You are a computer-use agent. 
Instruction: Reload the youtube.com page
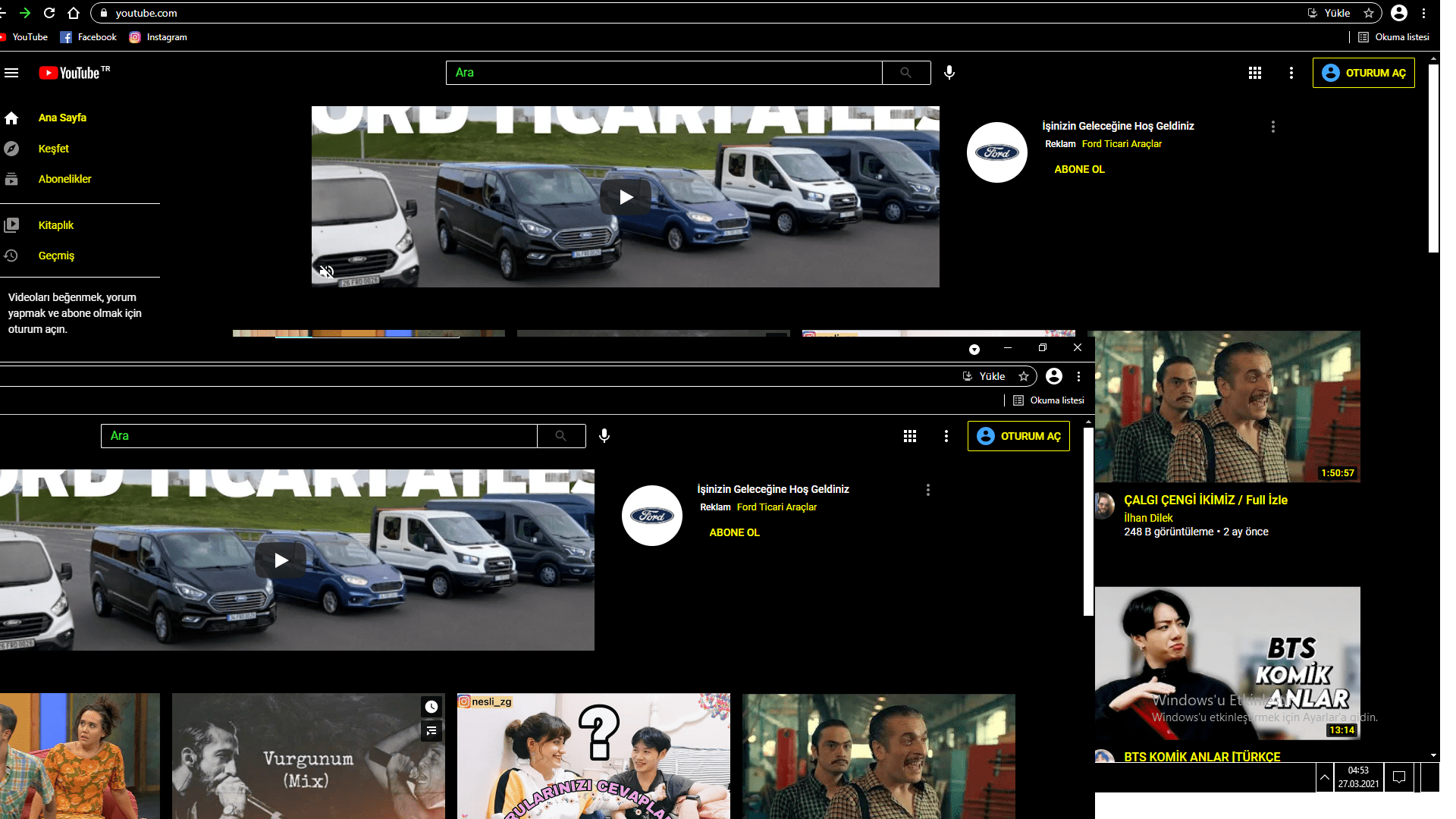click(49, 13)
